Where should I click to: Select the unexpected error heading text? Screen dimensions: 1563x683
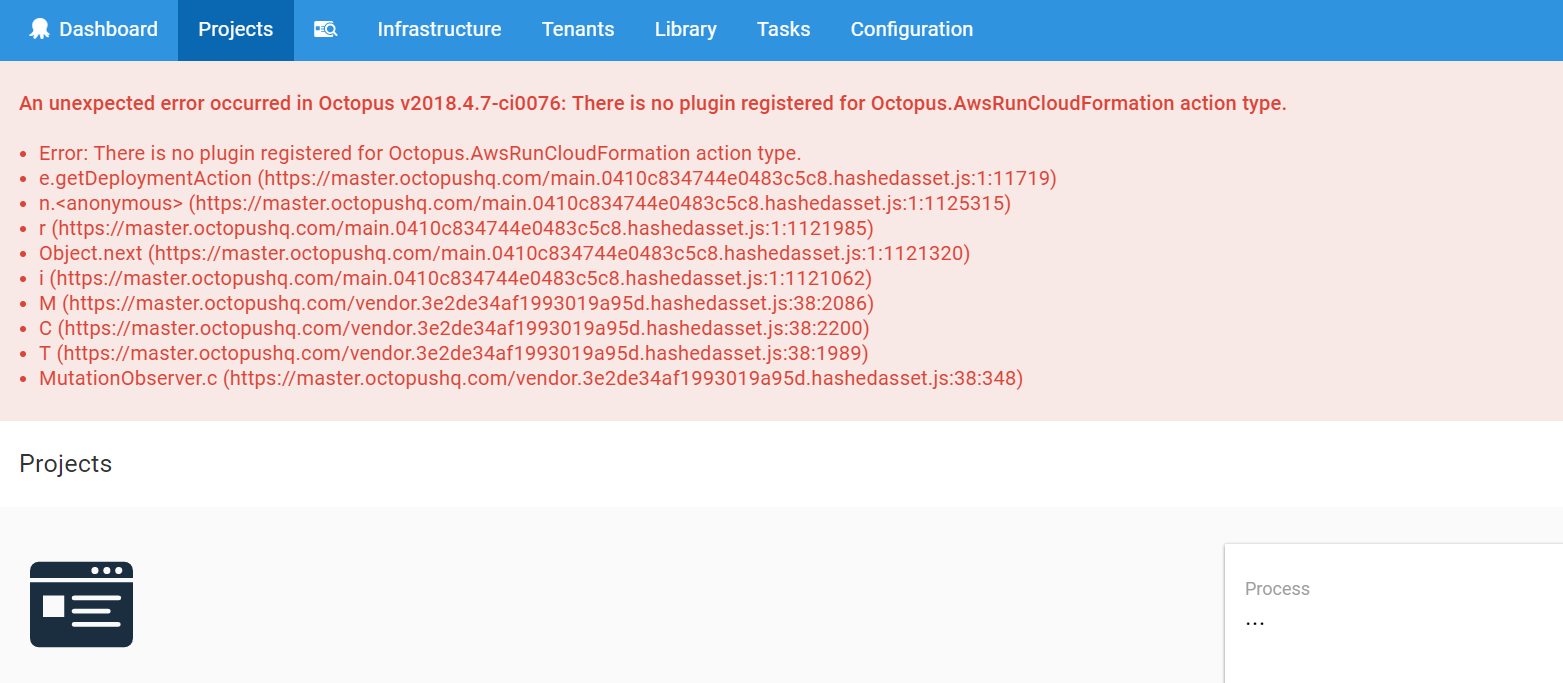(x=648, y=103)
